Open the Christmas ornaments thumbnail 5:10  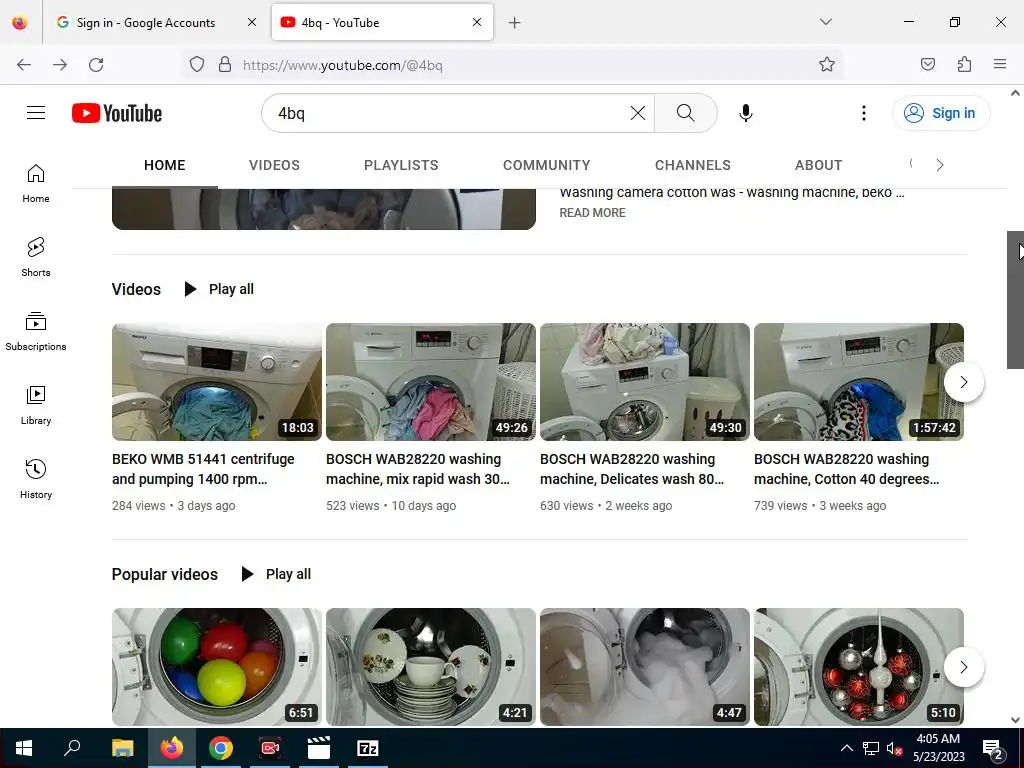point(859,667)
